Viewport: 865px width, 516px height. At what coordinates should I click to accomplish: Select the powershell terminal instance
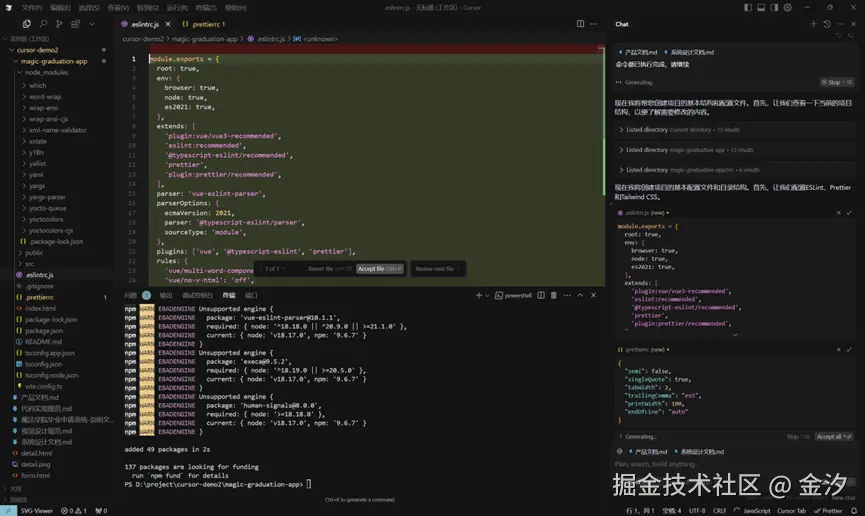[x=513, y=295]
